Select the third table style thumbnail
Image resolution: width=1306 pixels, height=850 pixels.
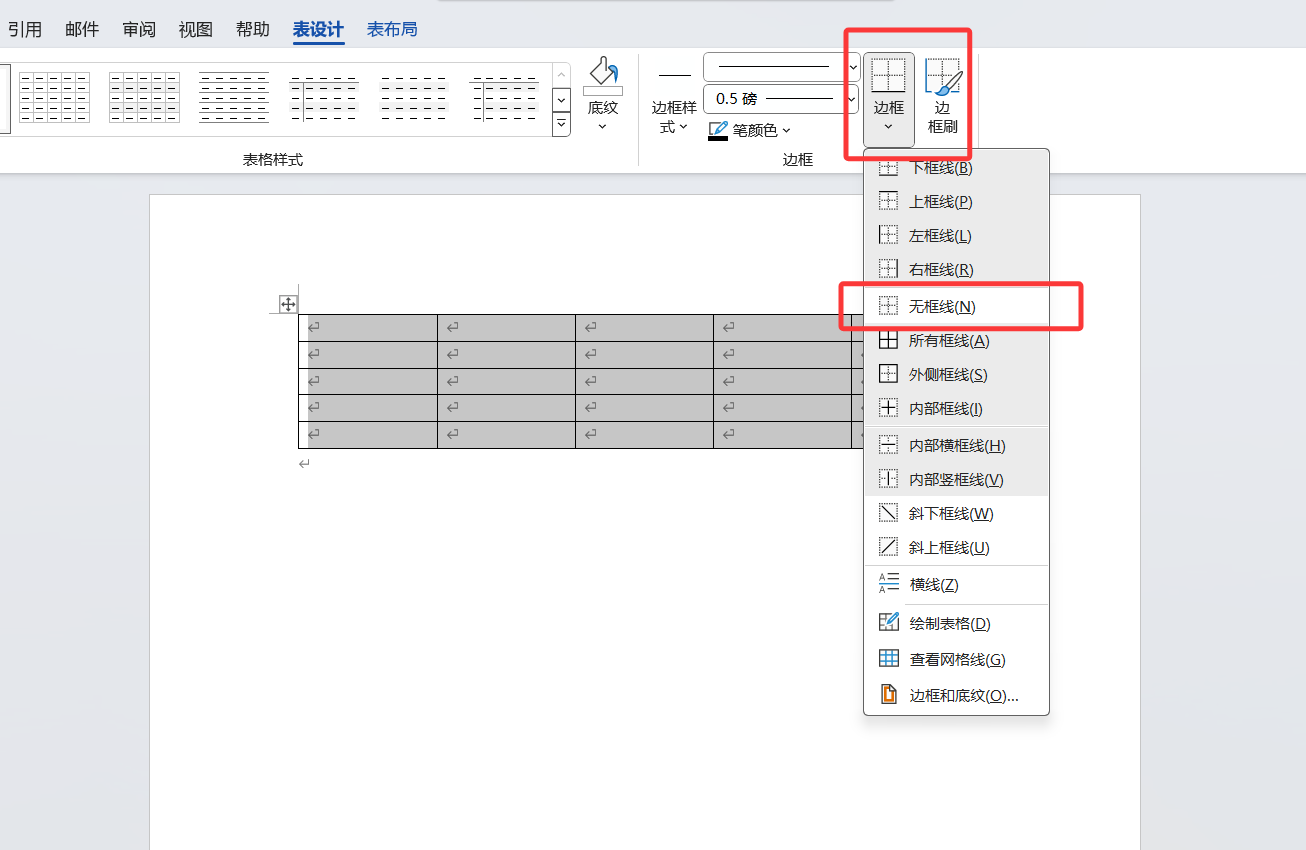234,98
